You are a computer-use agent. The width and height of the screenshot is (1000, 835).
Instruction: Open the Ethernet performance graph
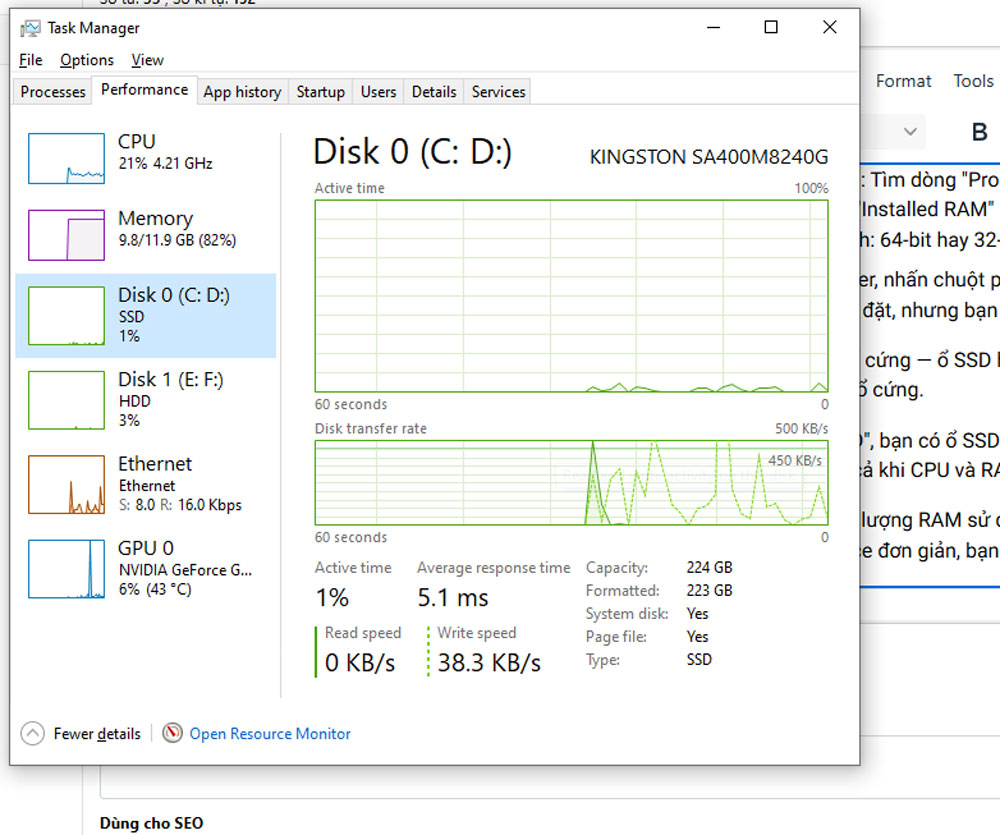[66, 485]
